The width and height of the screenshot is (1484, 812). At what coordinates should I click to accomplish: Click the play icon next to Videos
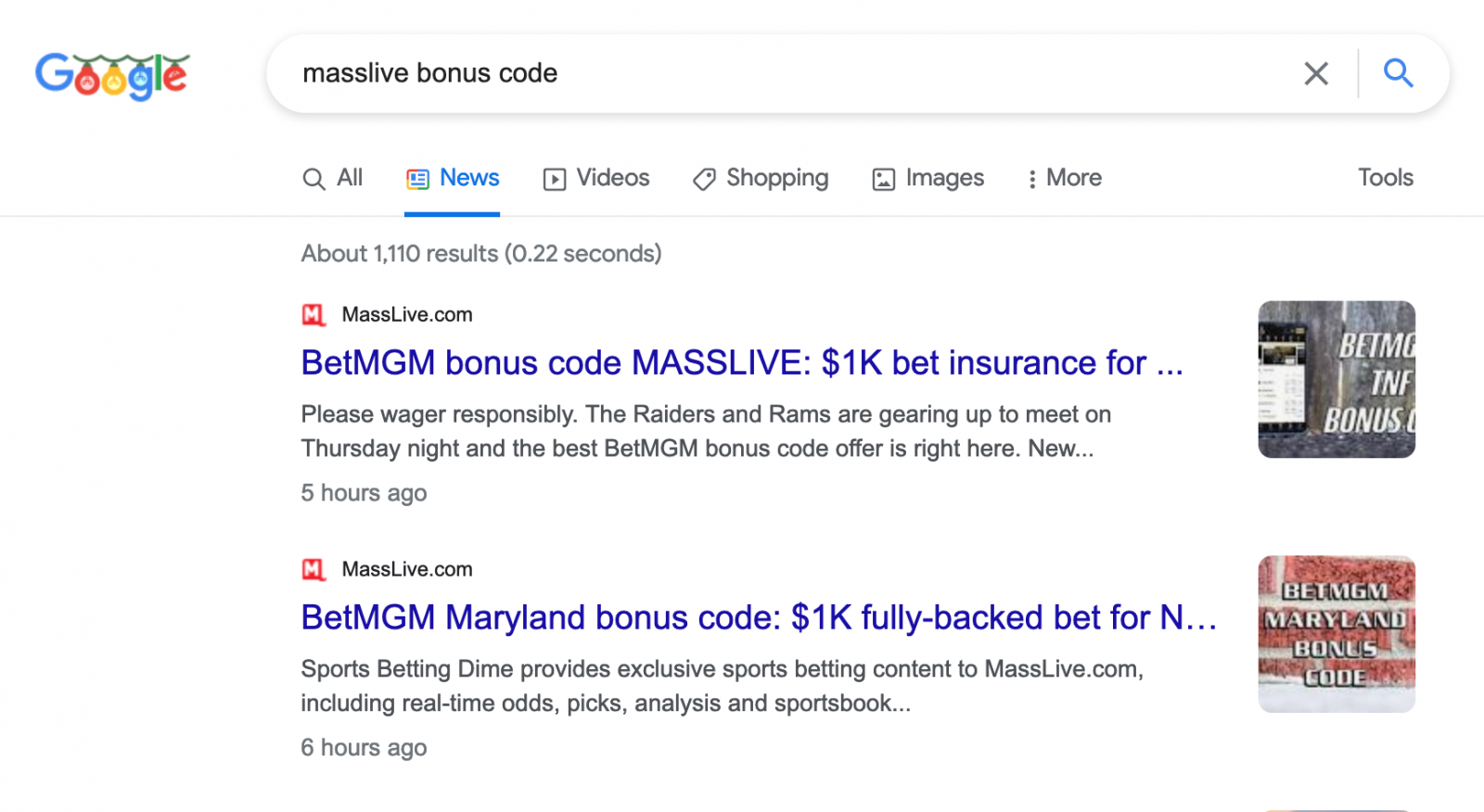coord(554,179)
